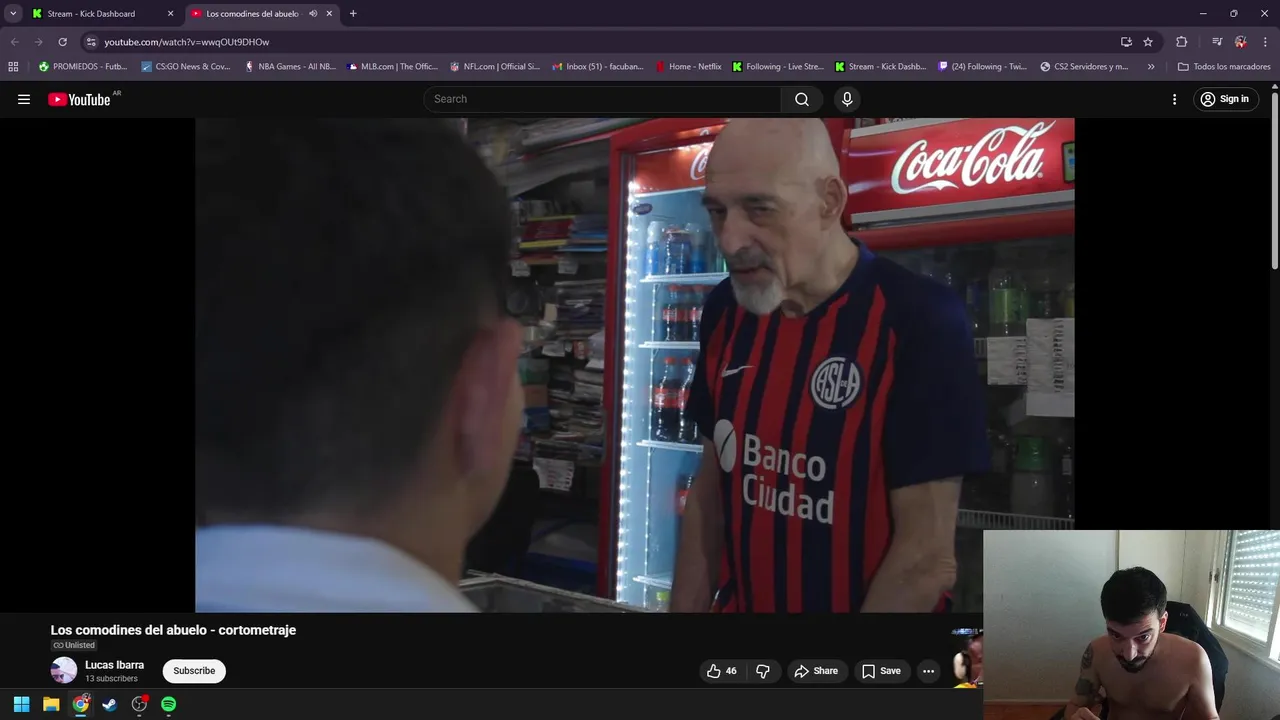The width and height of the screenshot is (1280, 720).
Task: Click the page vertical scrollbar
Action: (1275, 180)
